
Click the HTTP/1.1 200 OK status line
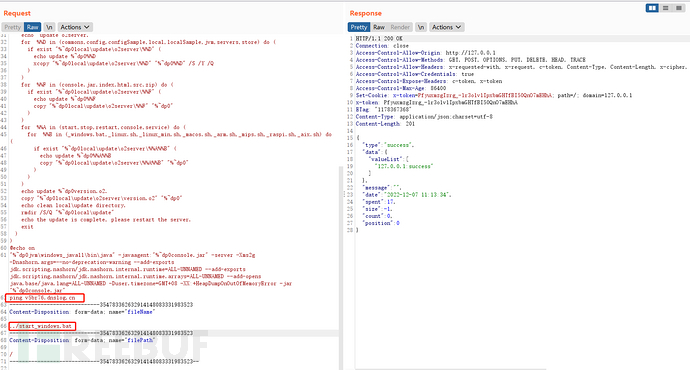pyautogui.click(x=379, y=39)
